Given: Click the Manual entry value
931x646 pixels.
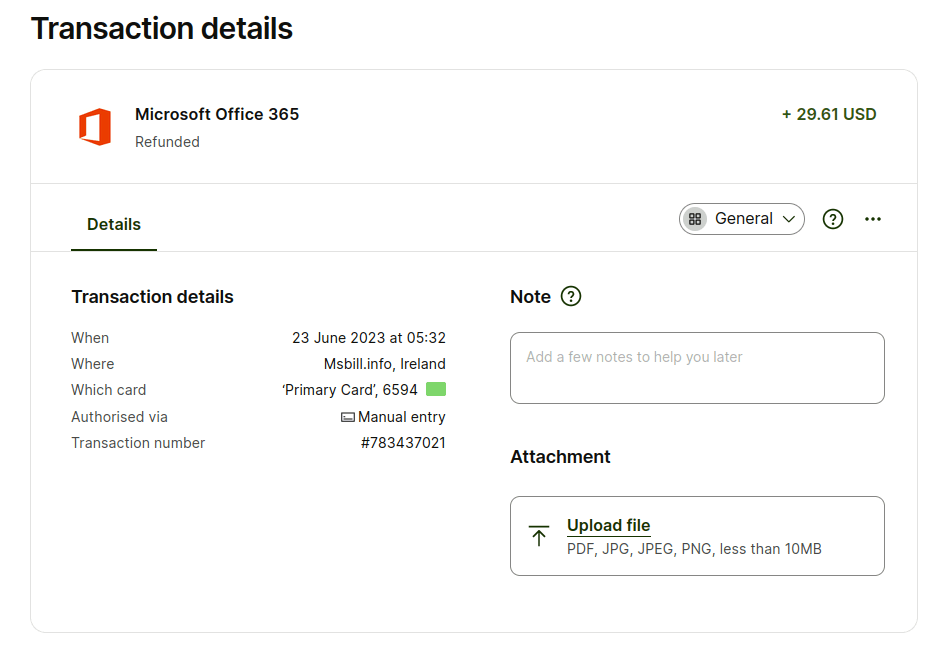Looking at the screenshot, I should 401,417.
